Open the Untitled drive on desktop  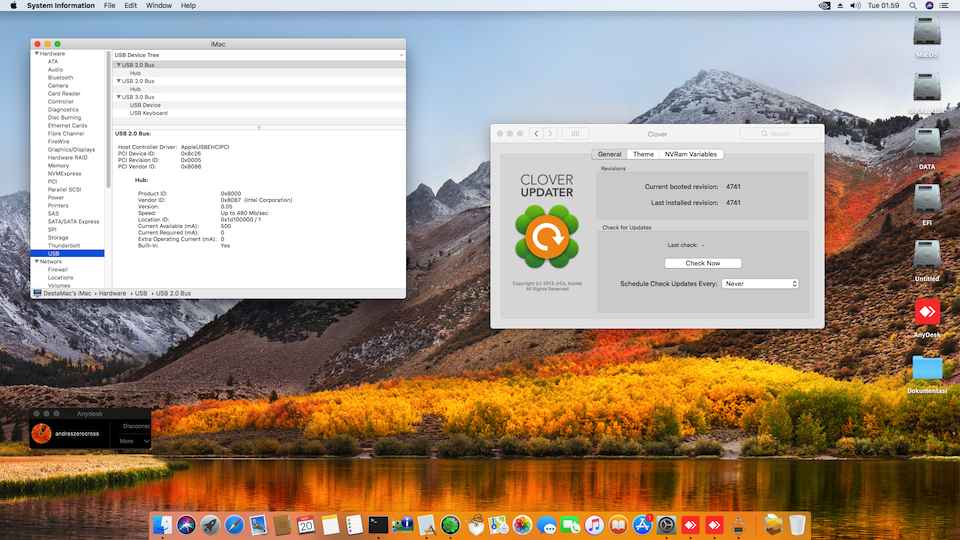pyautogui.click(x=927, y=255)
